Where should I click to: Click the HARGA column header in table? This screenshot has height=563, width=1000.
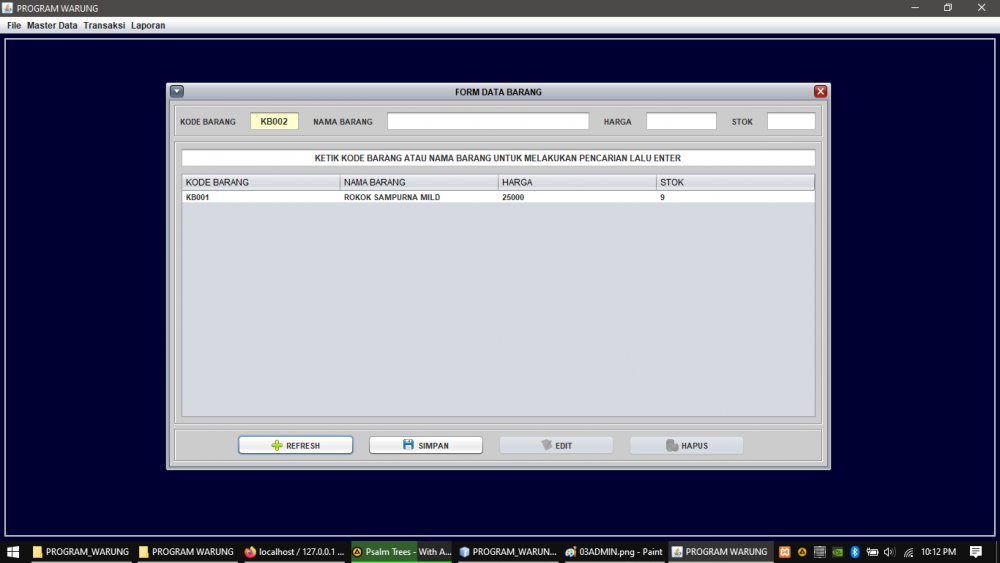[576, 182]
